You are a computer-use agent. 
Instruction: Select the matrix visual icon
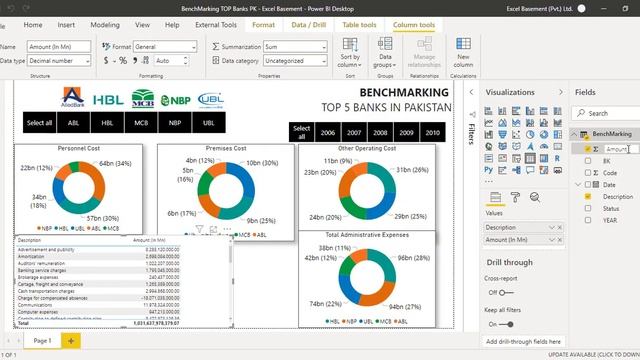point(544,158)
